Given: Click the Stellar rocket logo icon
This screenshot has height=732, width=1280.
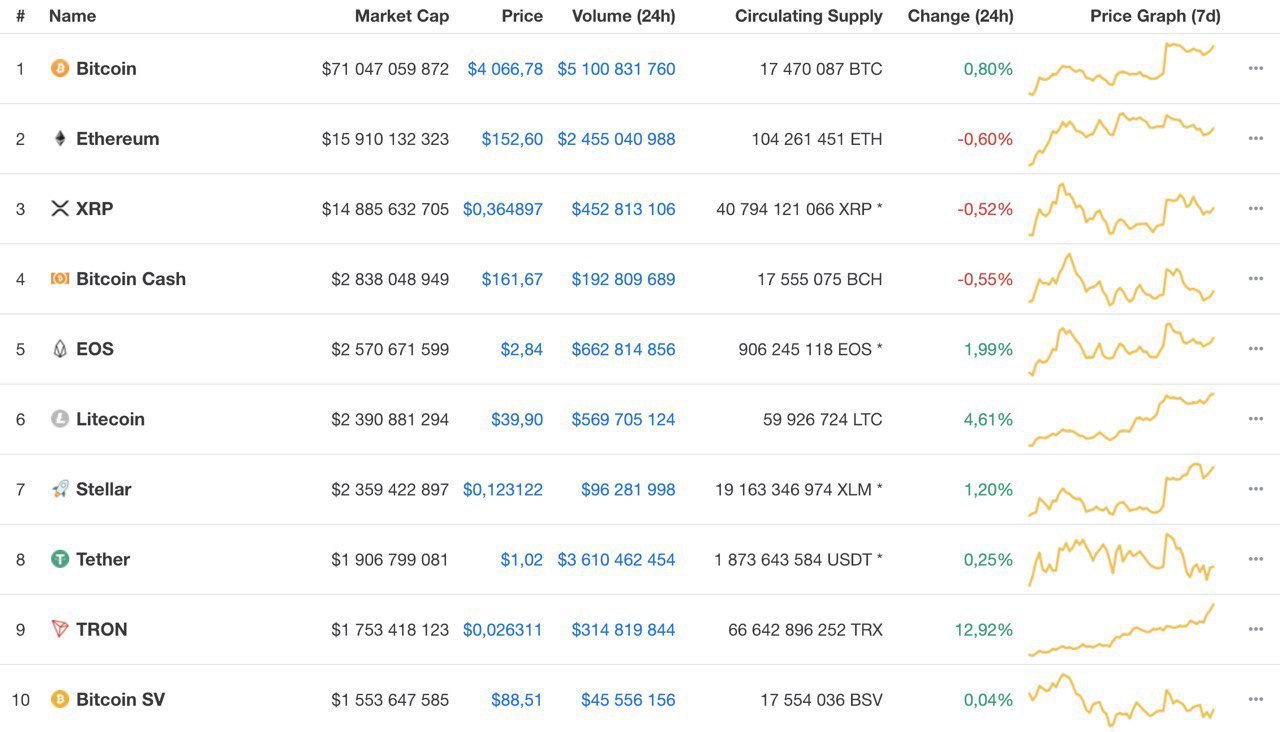Looking at the screenshot, I should pos(60,489).
